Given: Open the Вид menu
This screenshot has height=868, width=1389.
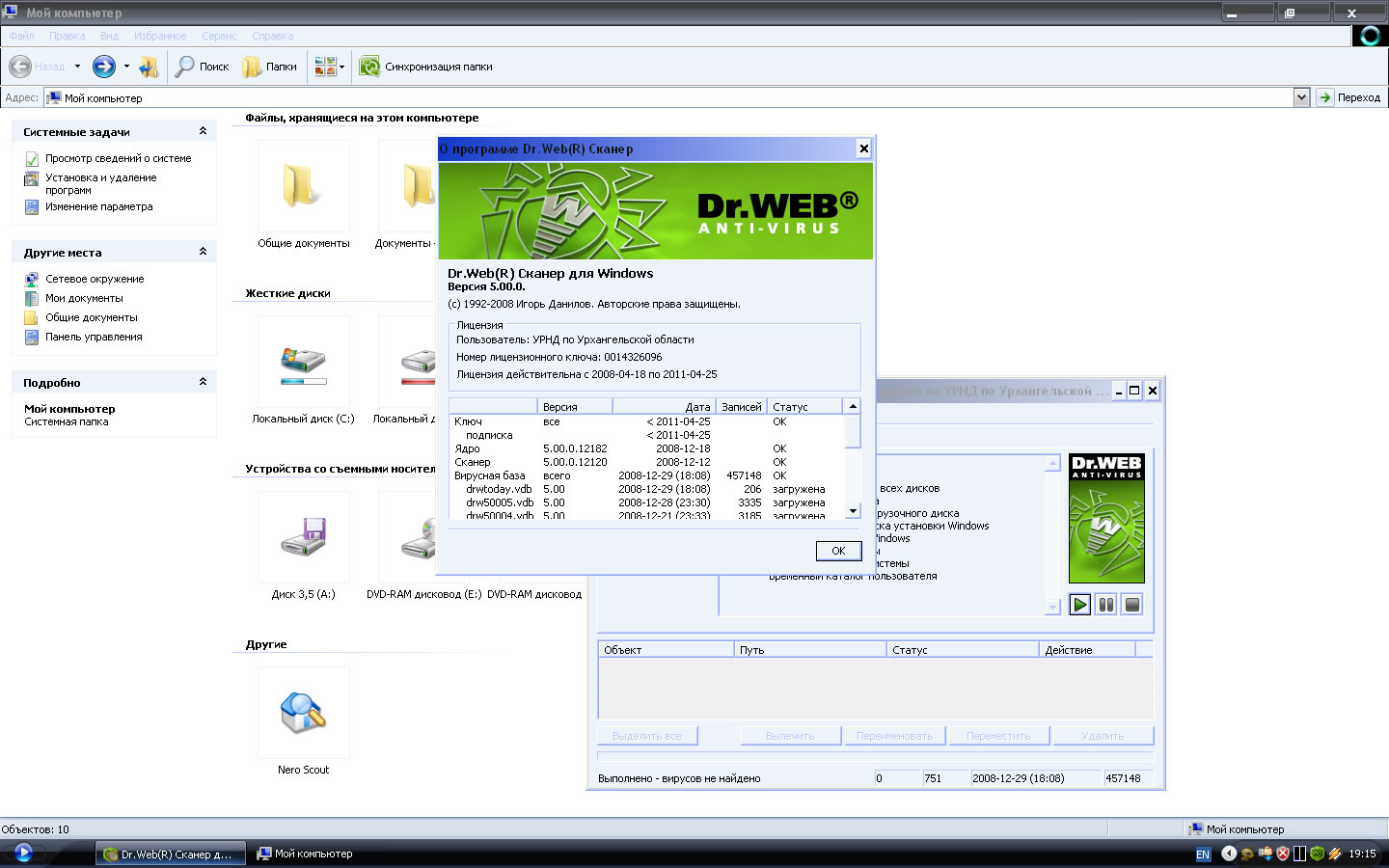Looking at the screenshot, I should [x=109, y=36].
